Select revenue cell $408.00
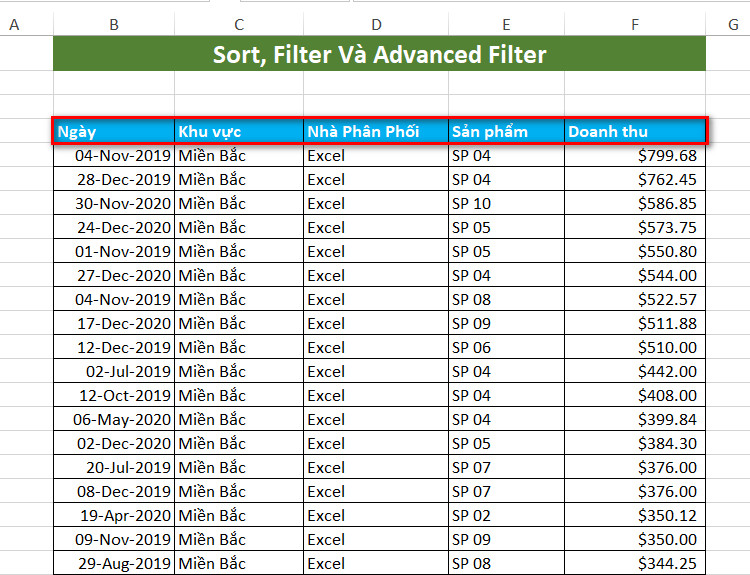The height and width of the screenshot is (575, 750). (635, 395)
